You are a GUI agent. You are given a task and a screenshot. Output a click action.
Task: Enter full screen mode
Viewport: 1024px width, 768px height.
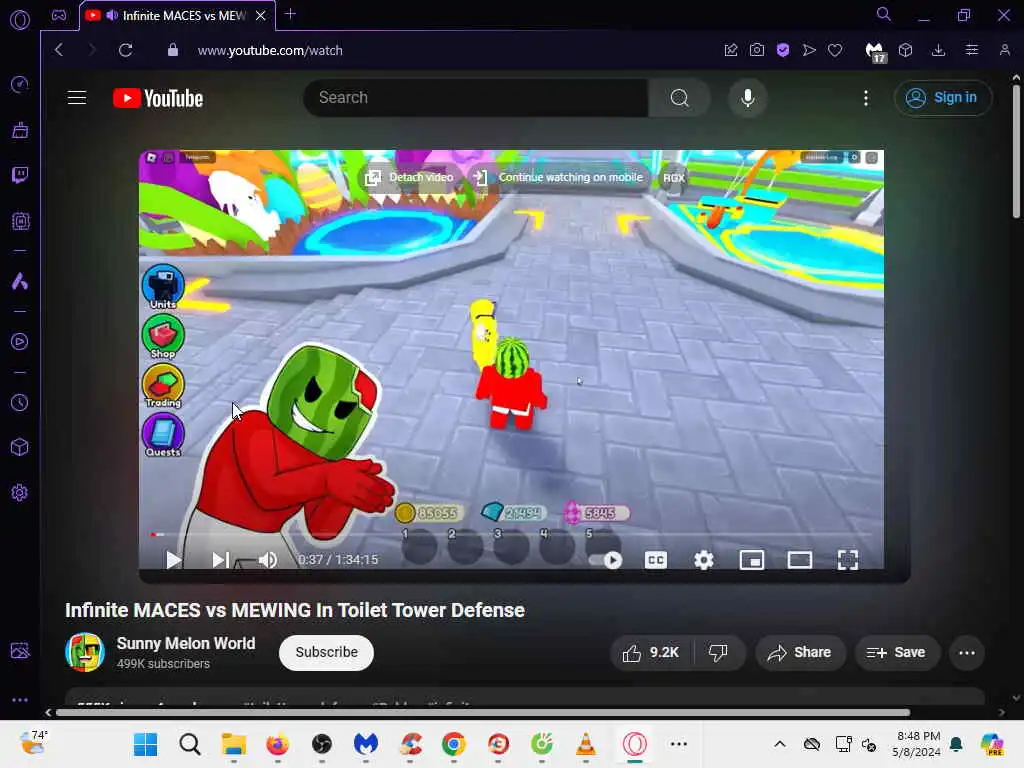[x=848, y=560]
